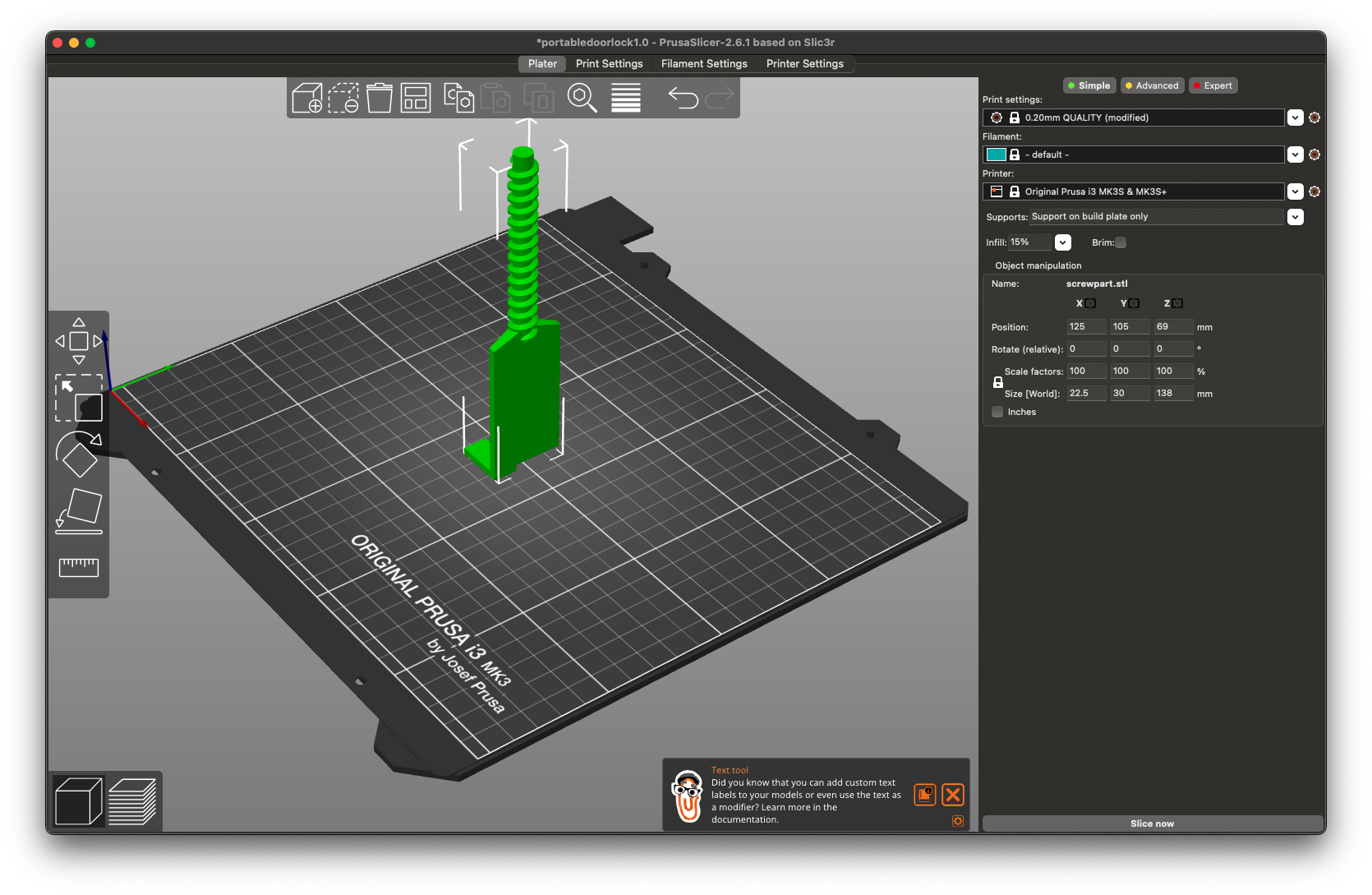Viewport: 1372px width, 895px height.
Task: Click the 0.20mm QUALITY preset field
Action: (x=1133, y=118)
